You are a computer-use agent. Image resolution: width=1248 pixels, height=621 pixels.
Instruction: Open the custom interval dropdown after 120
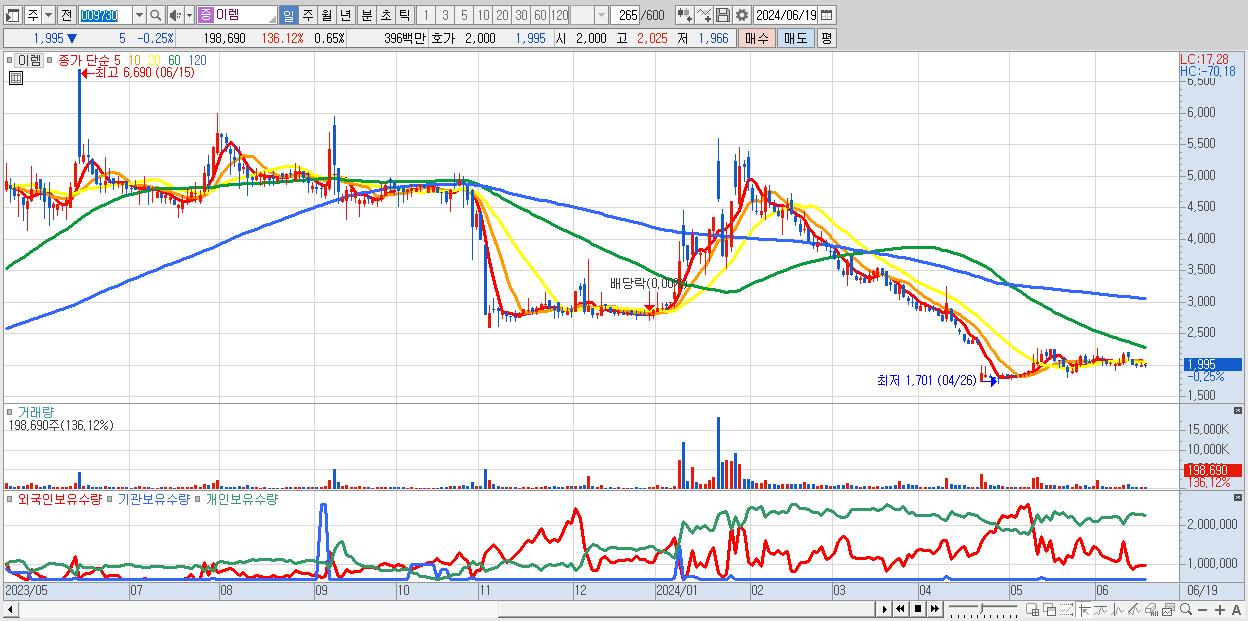(x=601, y=15)
